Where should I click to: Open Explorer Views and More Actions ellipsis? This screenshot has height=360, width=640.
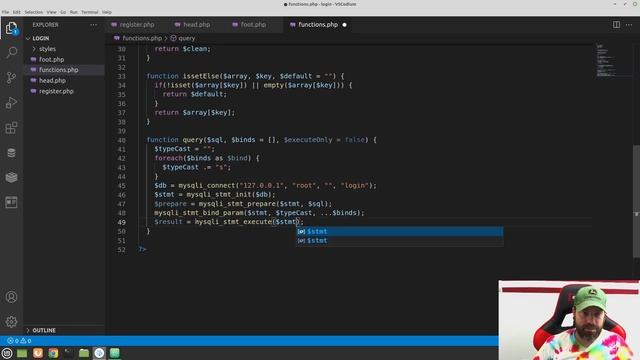coord(94,25)
